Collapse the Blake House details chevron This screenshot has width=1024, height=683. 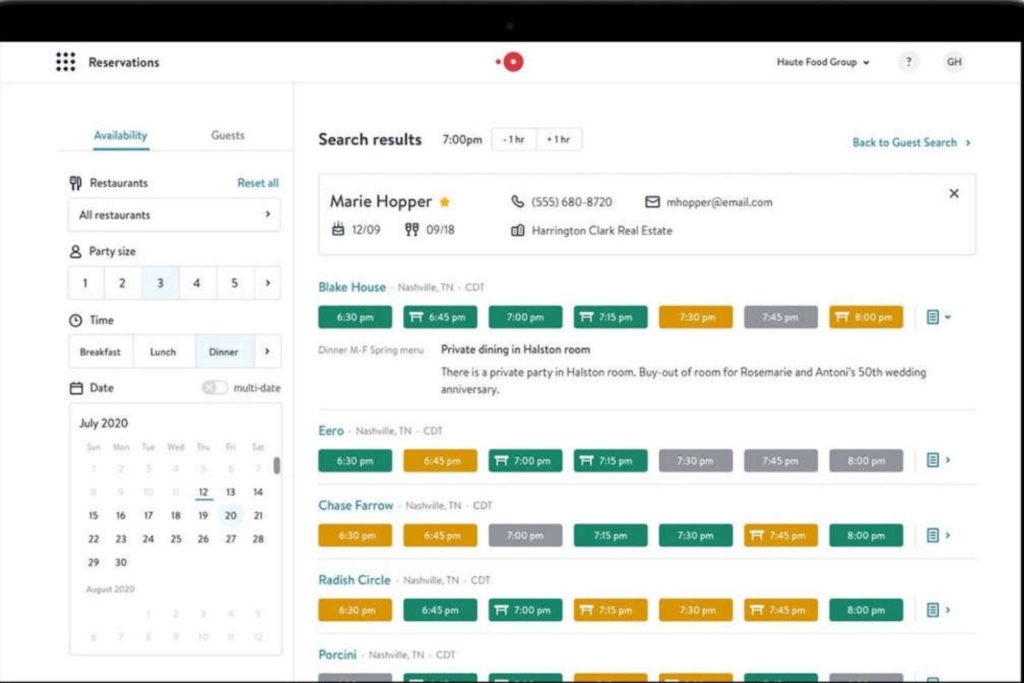(948, 317)
